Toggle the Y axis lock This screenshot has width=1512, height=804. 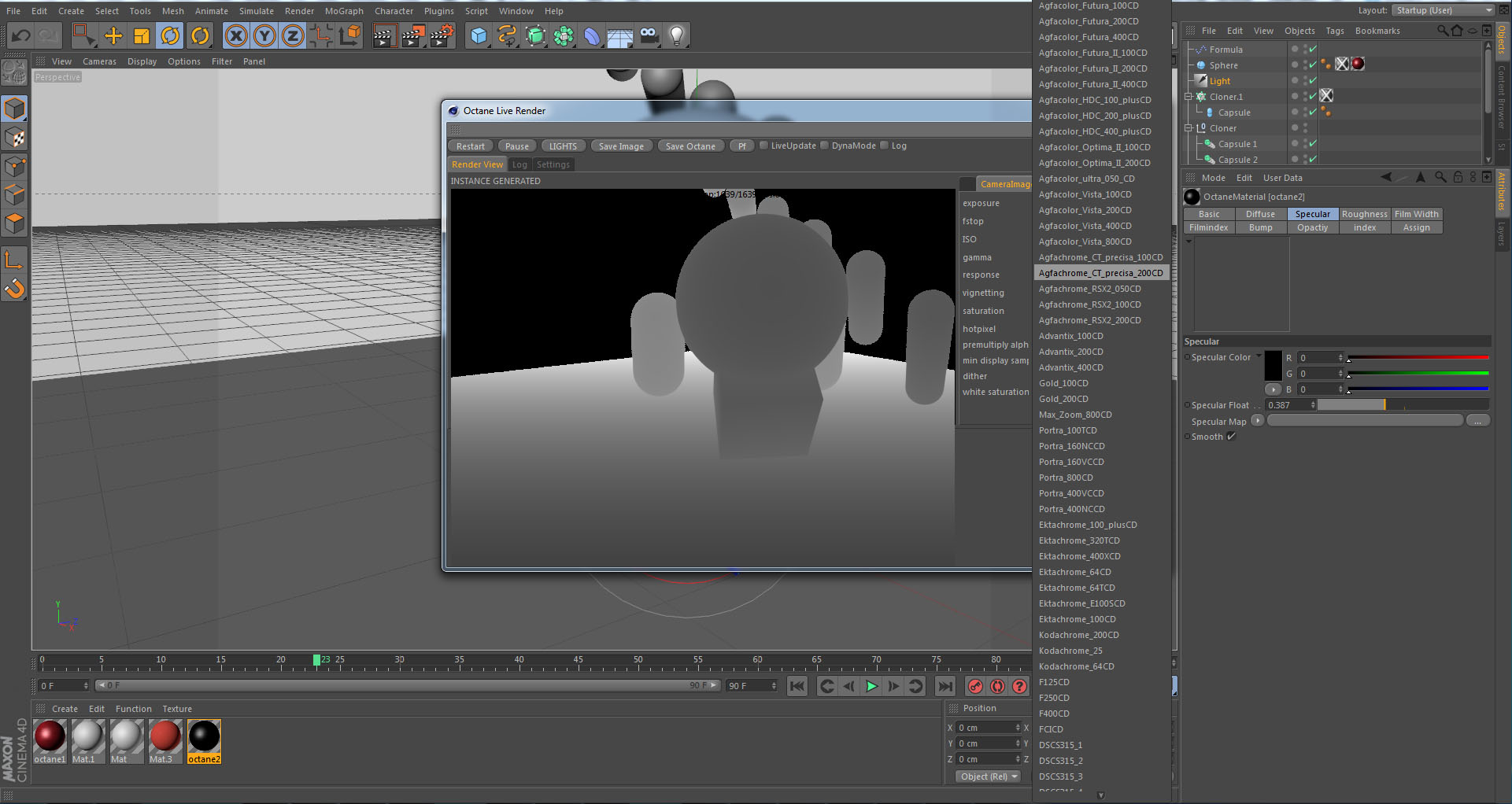tap(264, 35)
